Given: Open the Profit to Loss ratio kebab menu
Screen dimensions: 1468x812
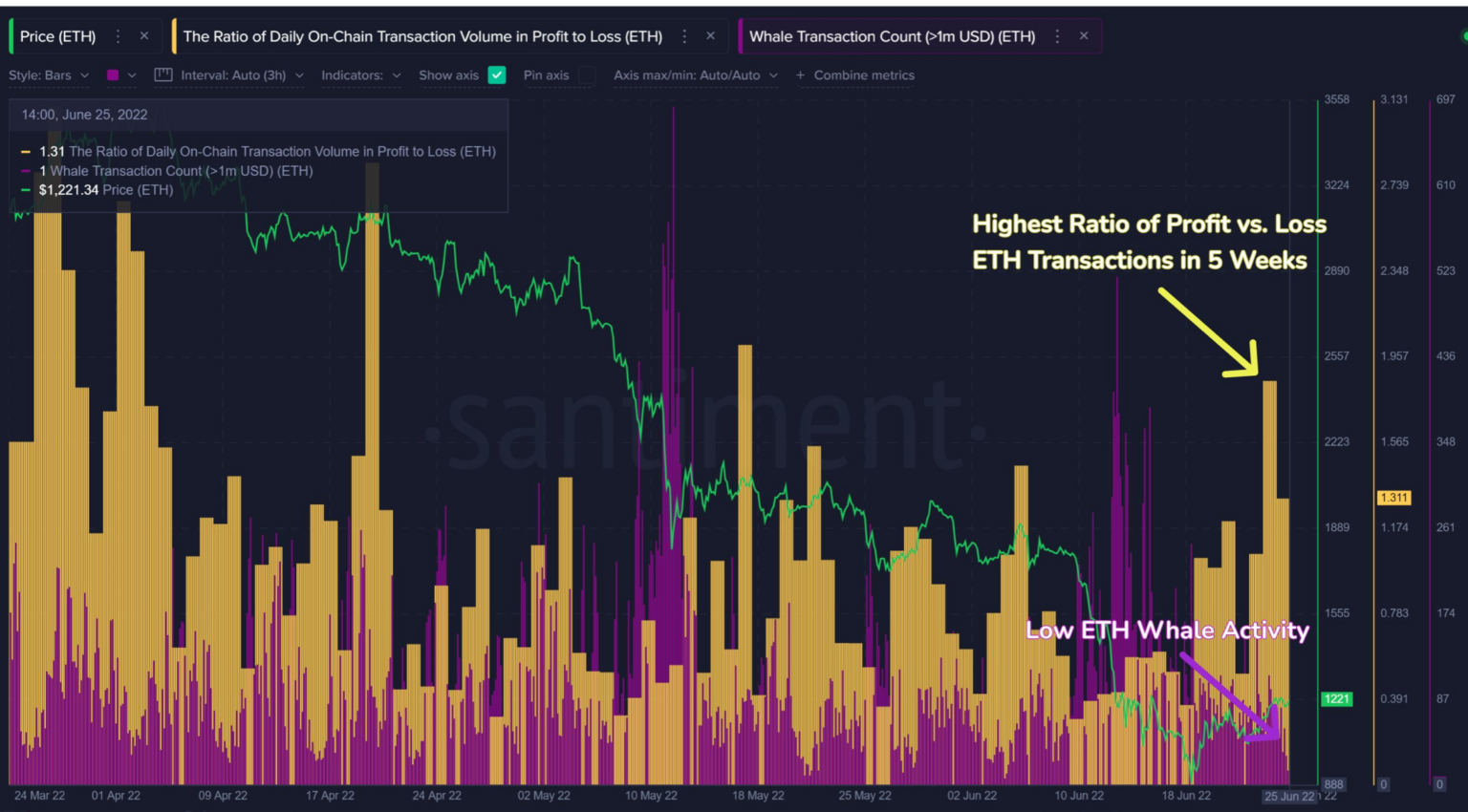Looking at the screenshot, I should [684, 35].
